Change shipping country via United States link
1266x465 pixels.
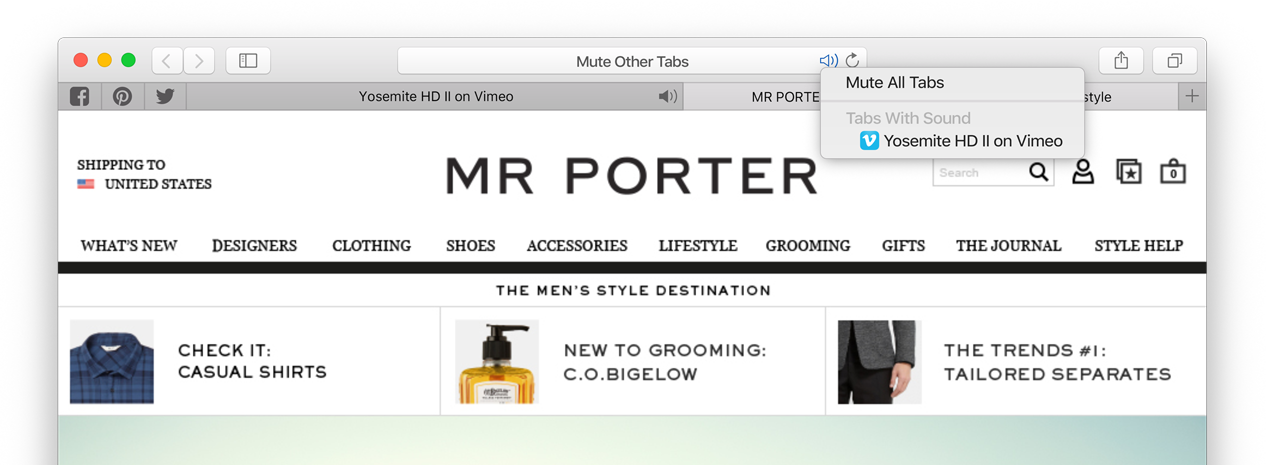coord(158,184)
